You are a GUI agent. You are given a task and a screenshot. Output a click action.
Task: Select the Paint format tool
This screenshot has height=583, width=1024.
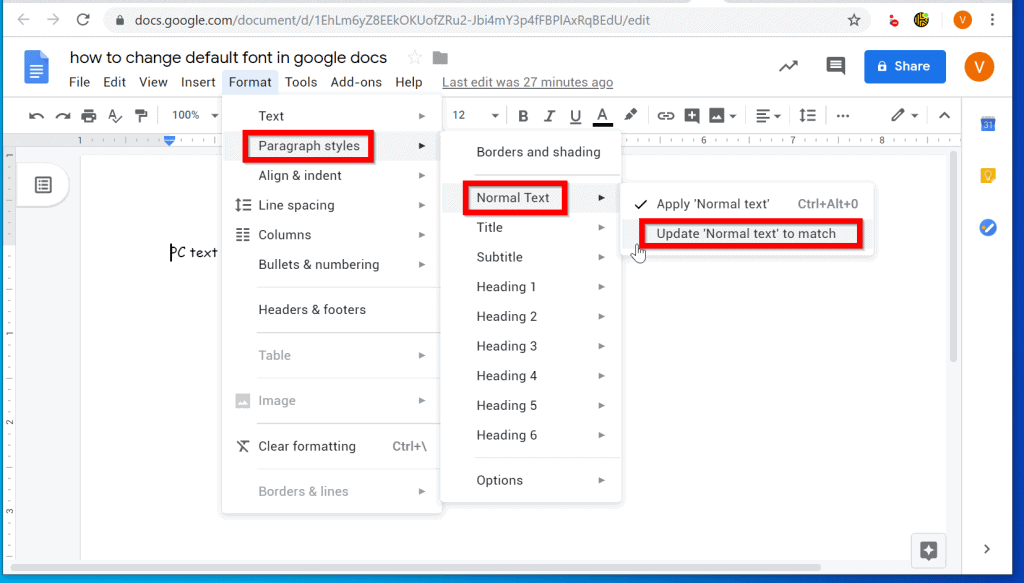(x=141, y=115)
